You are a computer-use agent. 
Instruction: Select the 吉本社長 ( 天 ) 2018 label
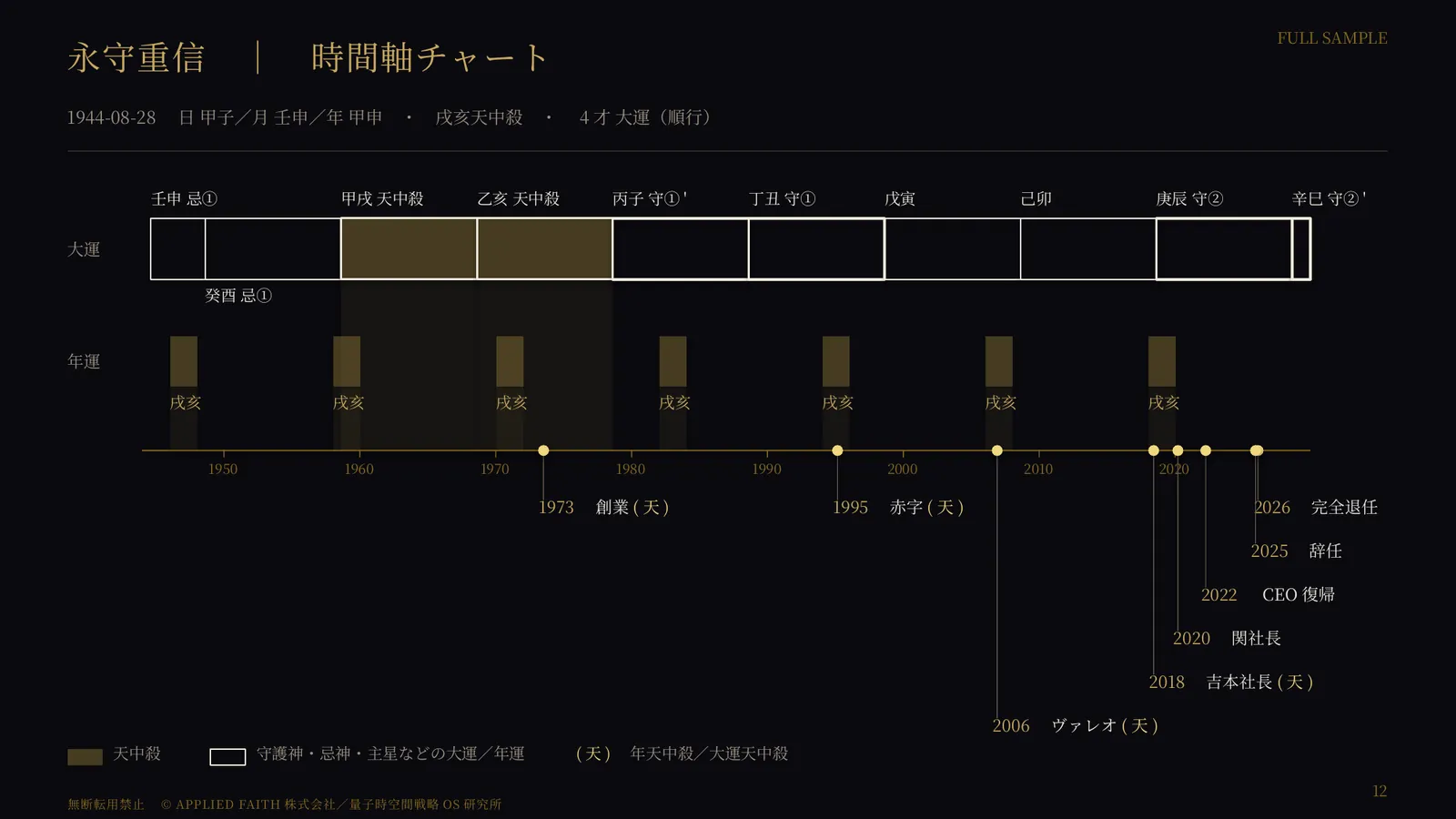pos(1259,682)
